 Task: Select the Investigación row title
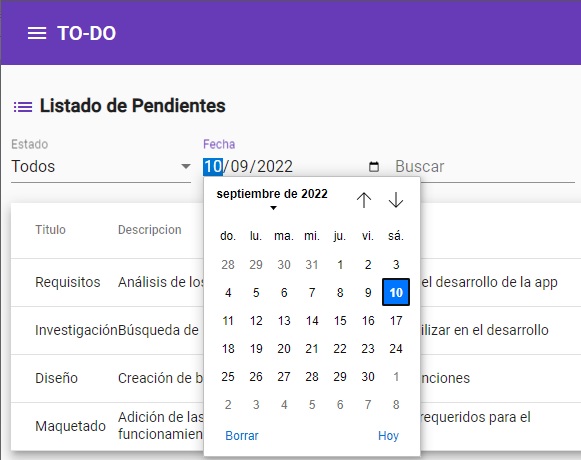coord(76,330)
